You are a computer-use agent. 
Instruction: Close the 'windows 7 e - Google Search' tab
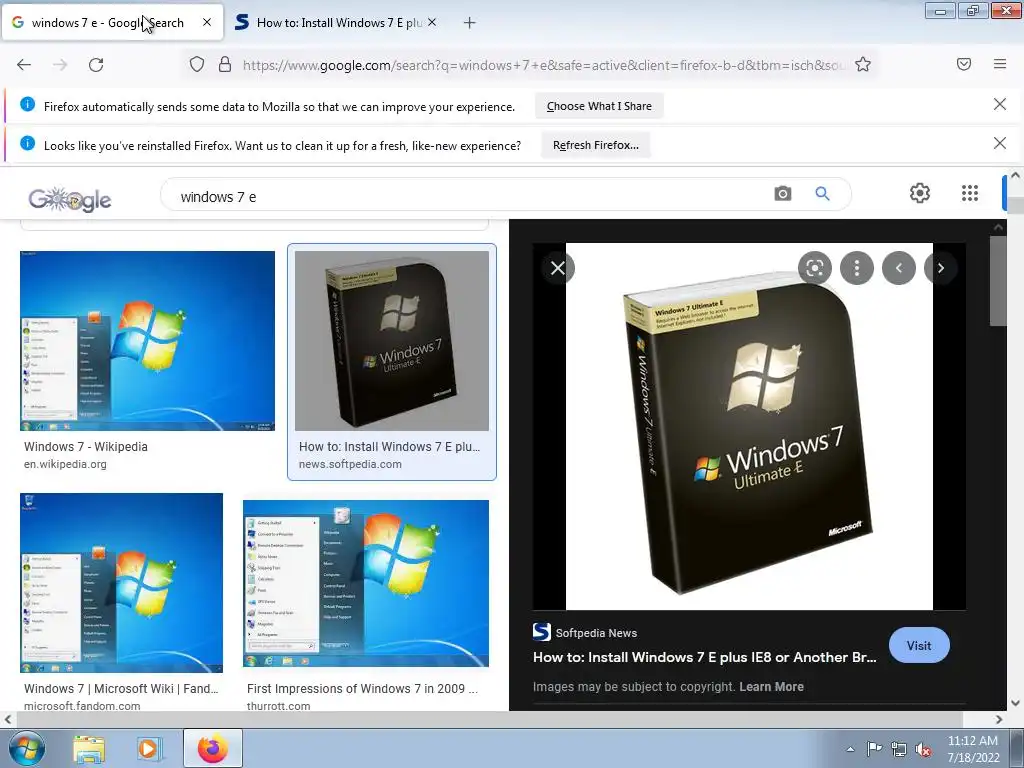(206, 22)
